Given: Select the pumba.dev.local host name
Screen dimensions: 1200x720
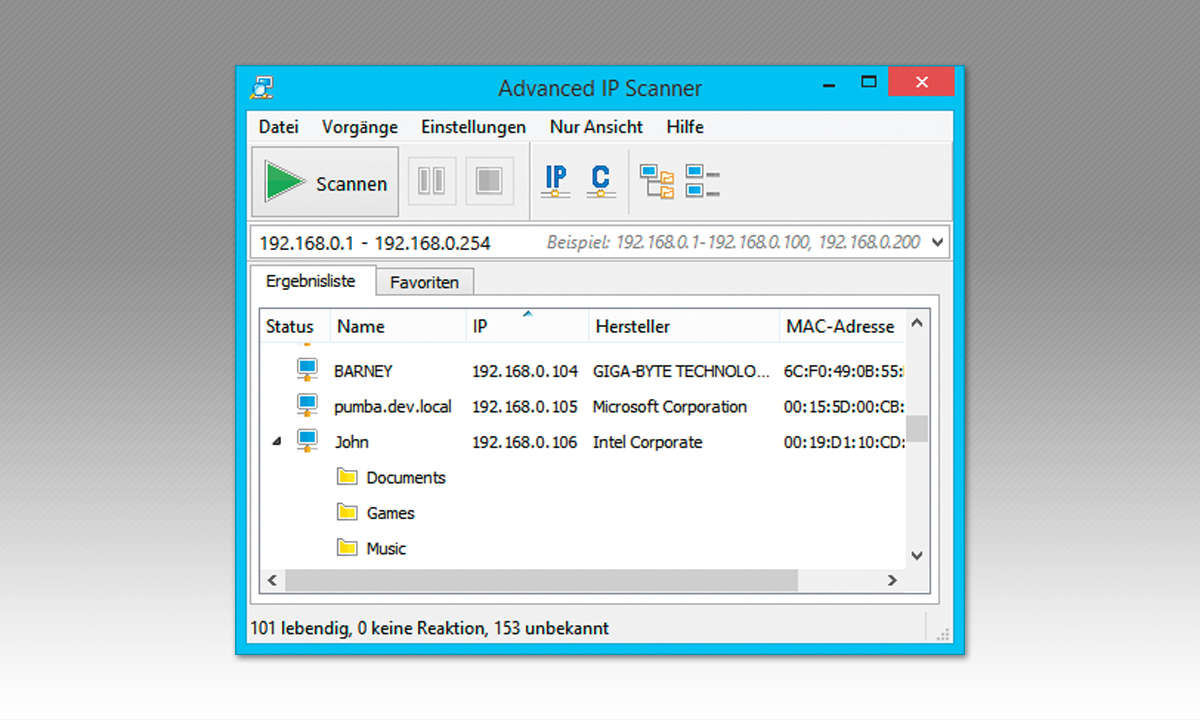Looking at the screenshot, I should click(x=393, y=407).
